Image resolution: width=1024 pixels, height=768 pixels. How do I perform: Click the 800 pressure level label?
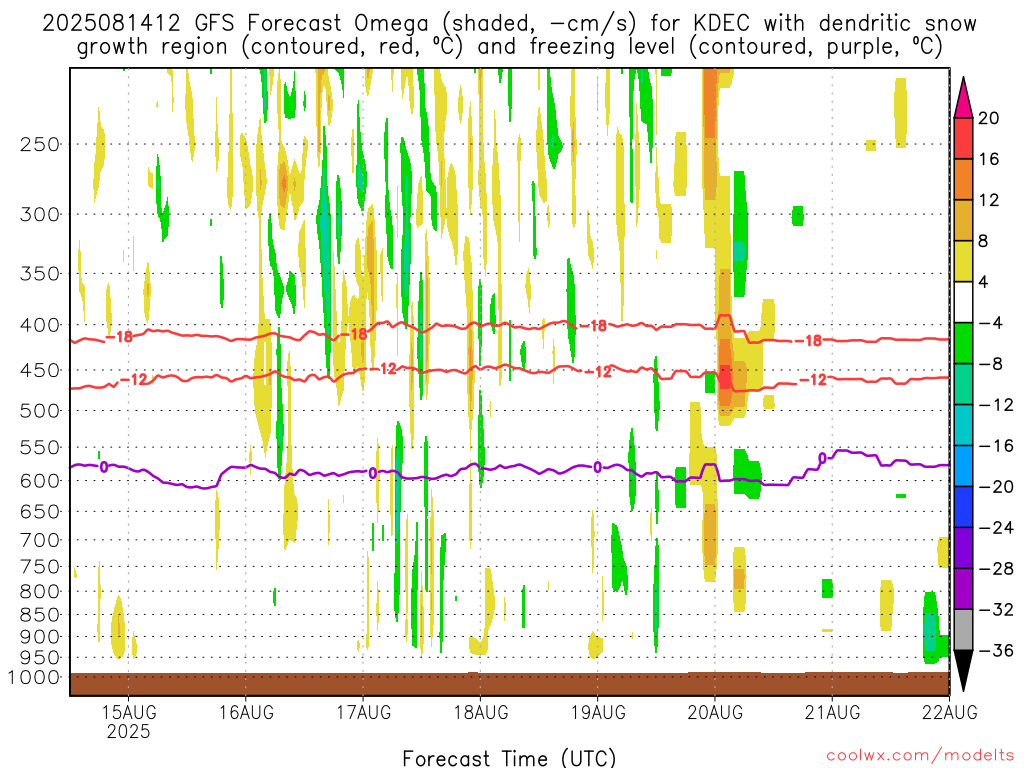pos(40,592)
